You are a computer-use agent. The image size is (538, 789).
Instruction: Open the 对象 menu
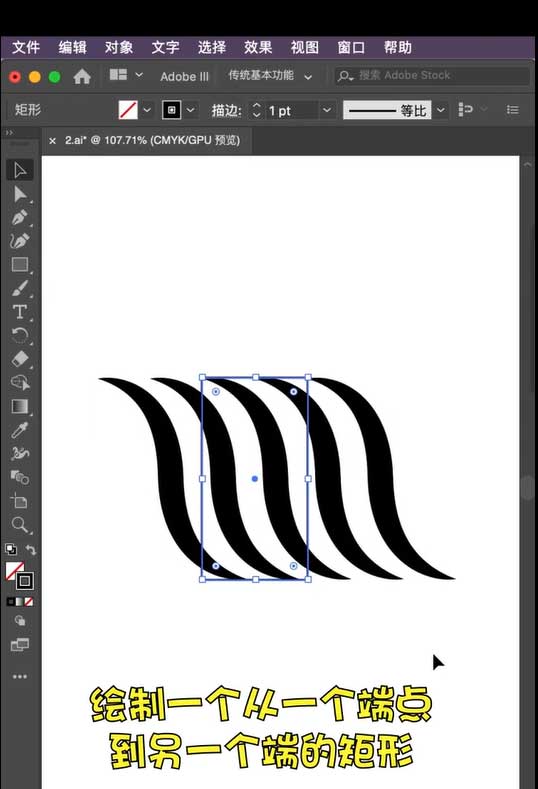tap(119, 48)
